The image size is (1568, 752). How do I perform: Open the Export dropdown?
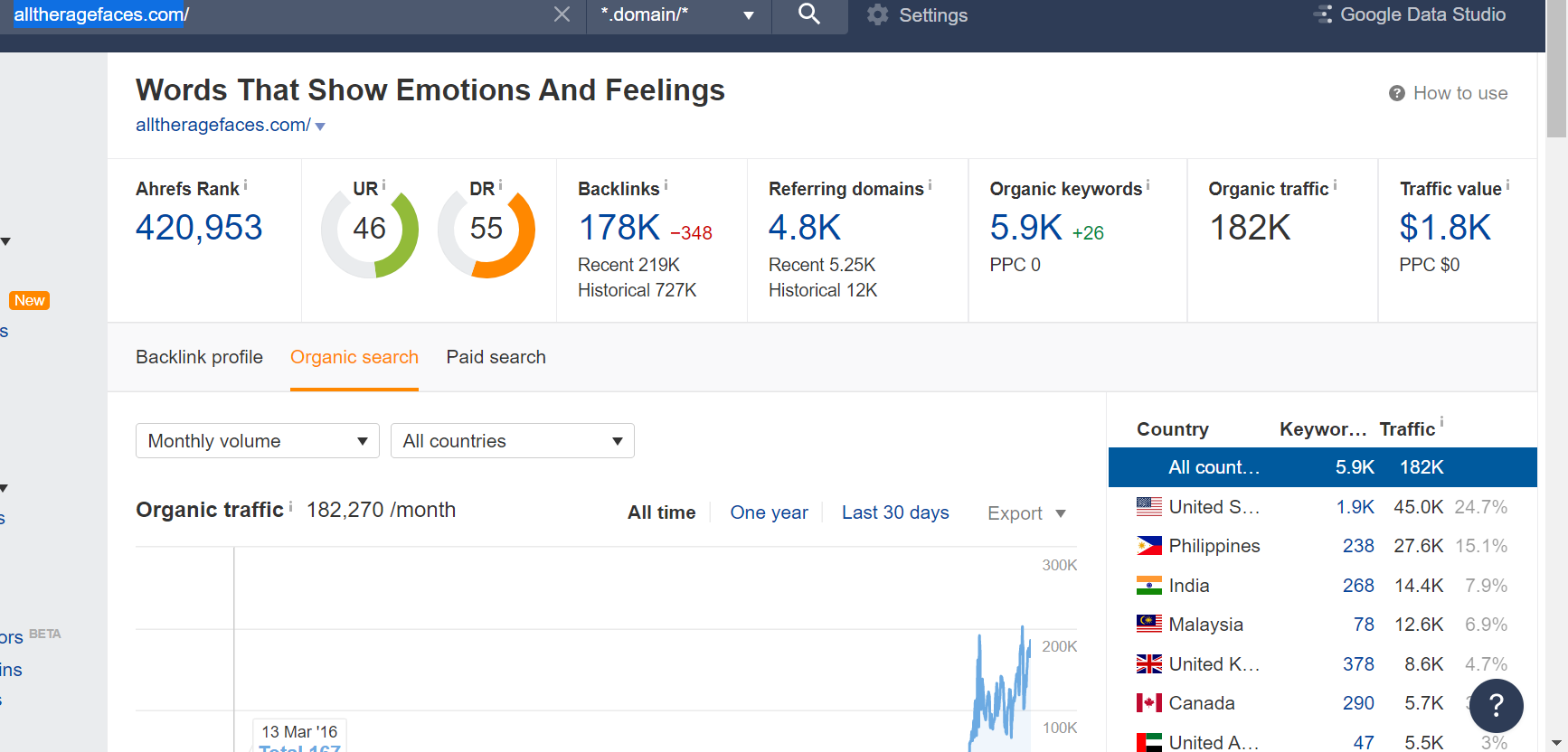click(x=1026, y=513)
